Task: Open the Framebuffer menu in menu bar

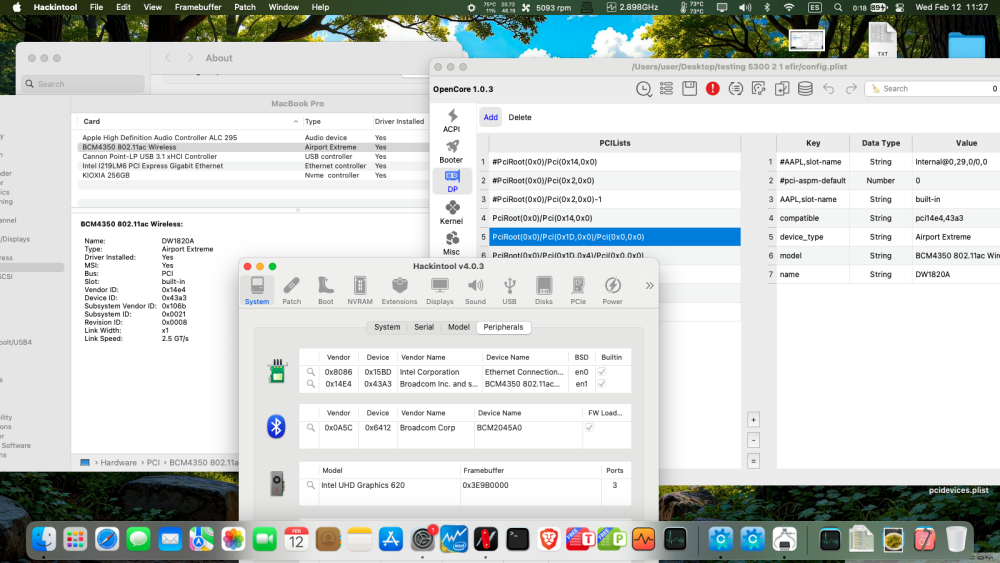Action: point(198,7)
